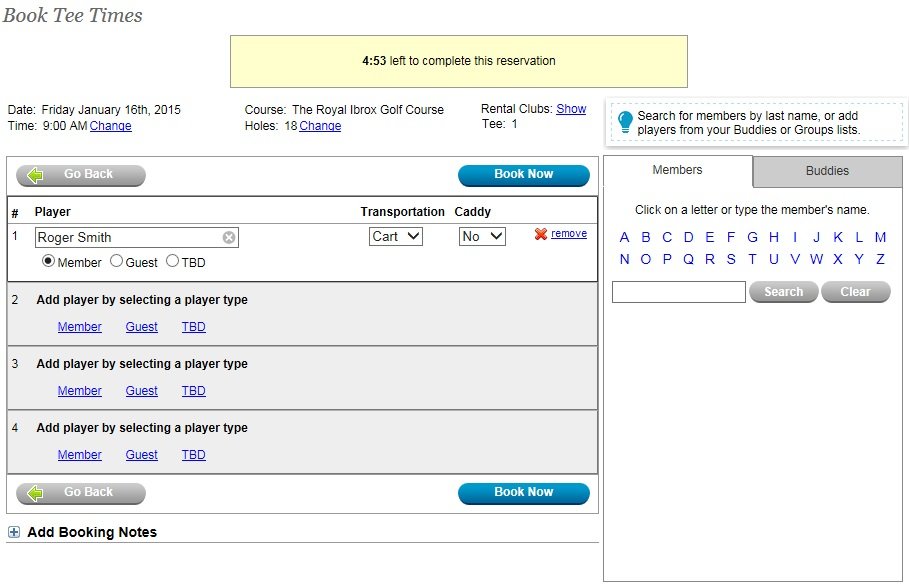Image resolution: width=909 pixels, height=586 pixels.
Task: Click the Show link for Rental Clubs
Action: click(x=571, y=109)
